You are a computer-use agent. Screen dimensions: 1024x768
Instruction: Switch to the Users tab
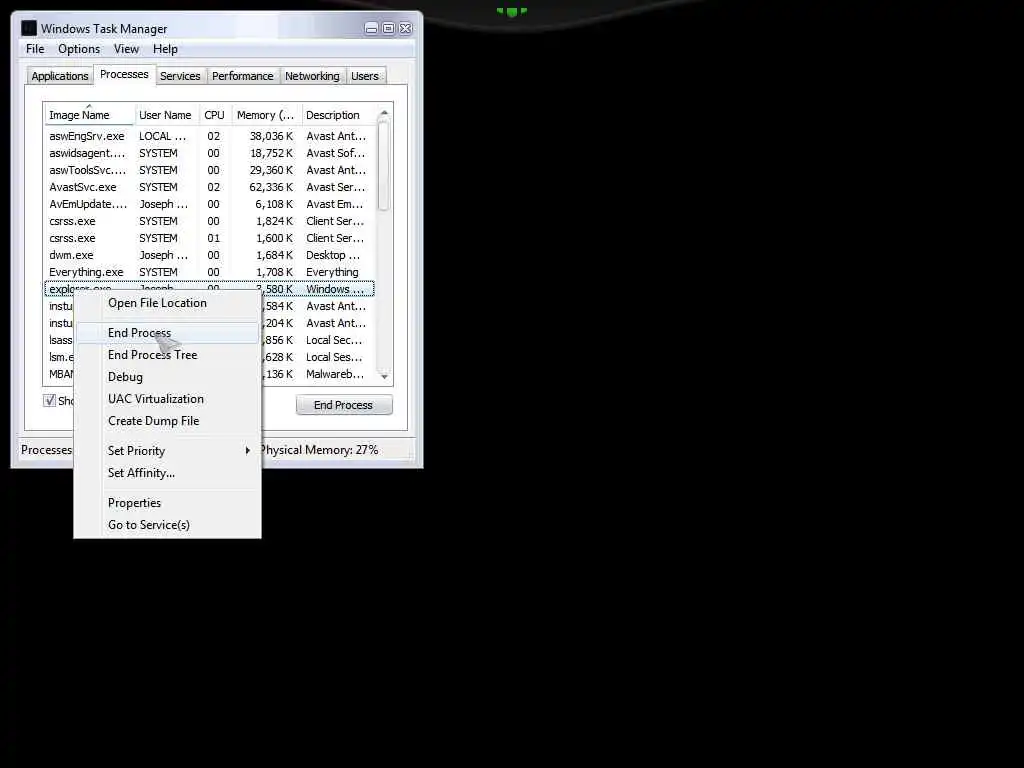click(x=364, y=76)
